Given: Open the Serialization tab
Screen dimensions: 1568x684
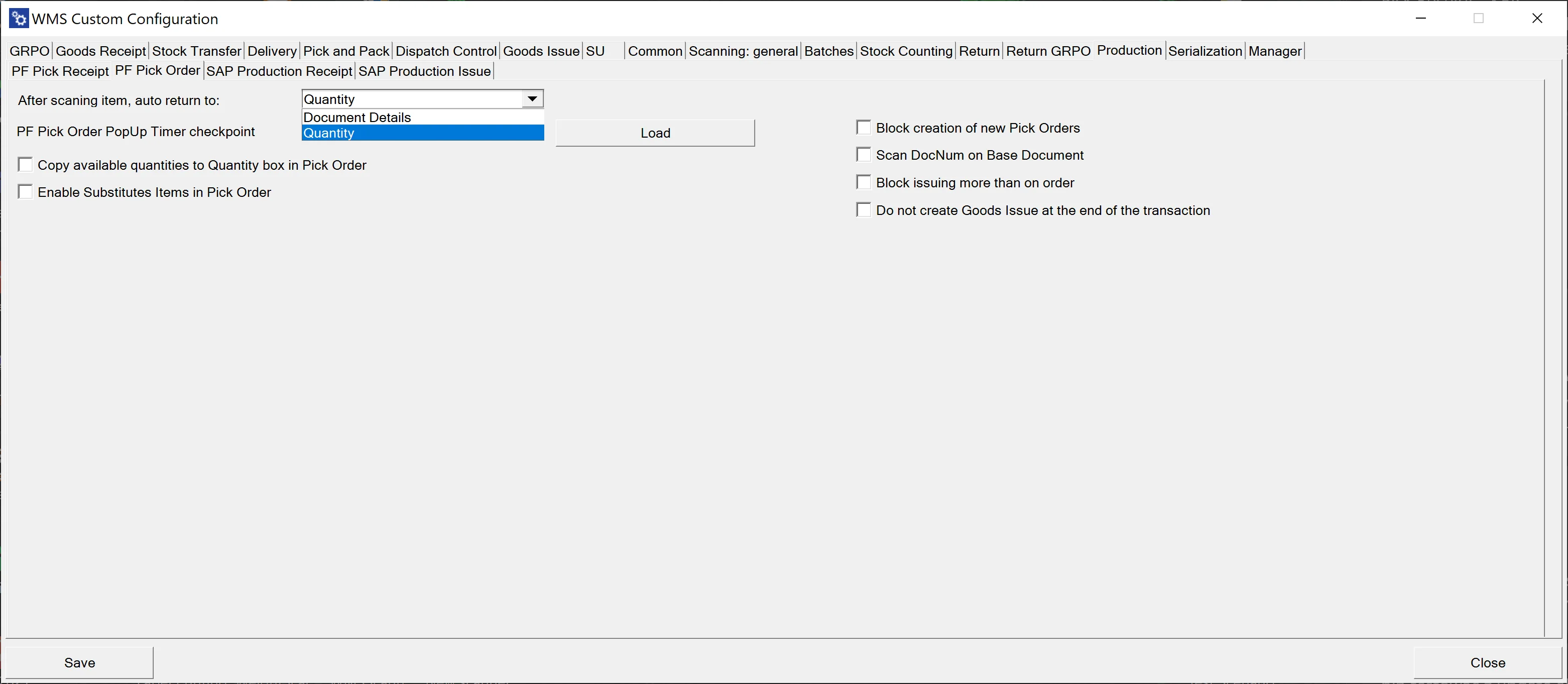Looking at the screenshot, I should click(x=1205, y=51).
